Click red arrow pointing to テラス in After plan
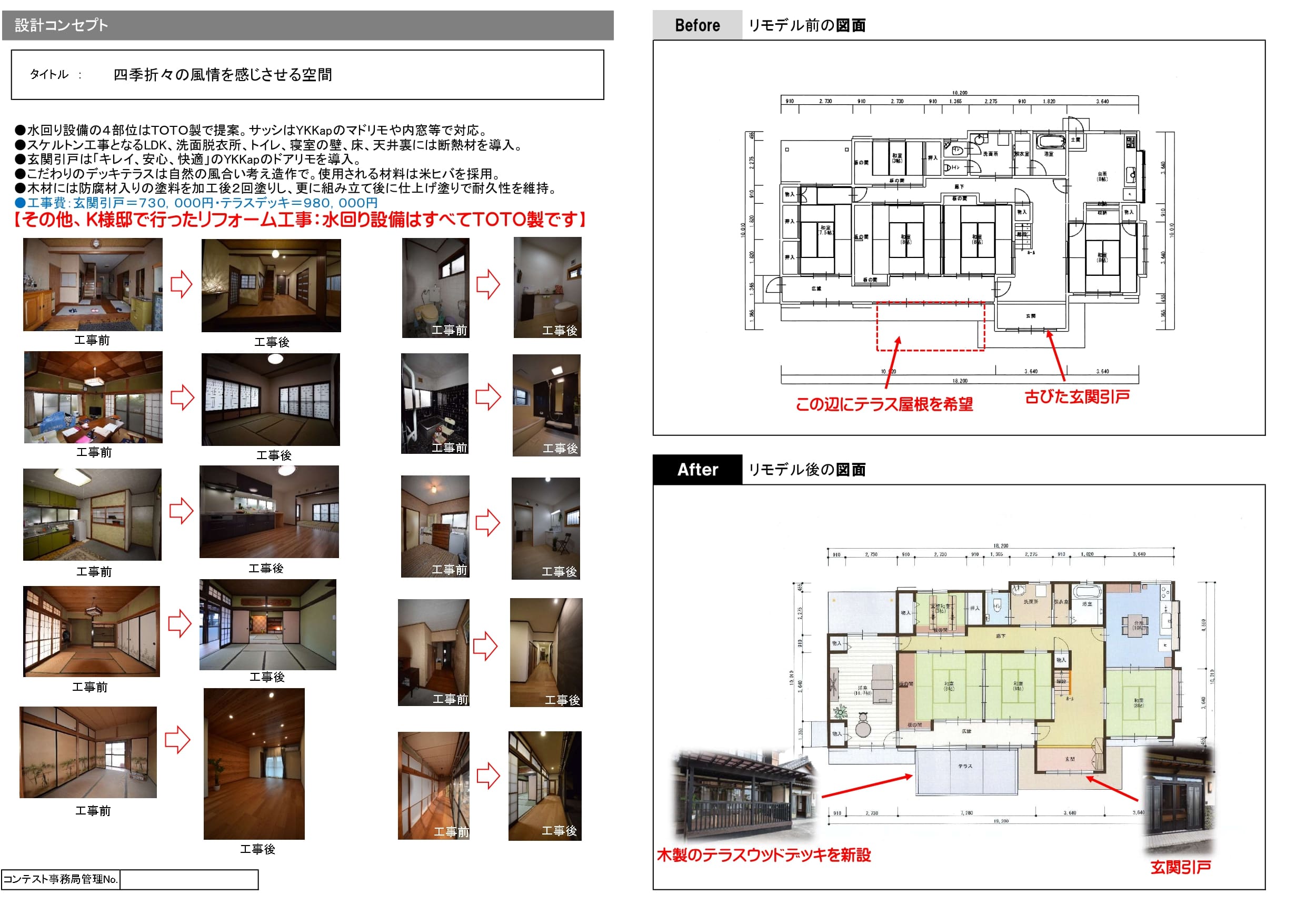This screenshot has width=1306, height=924. coord(867,785)
